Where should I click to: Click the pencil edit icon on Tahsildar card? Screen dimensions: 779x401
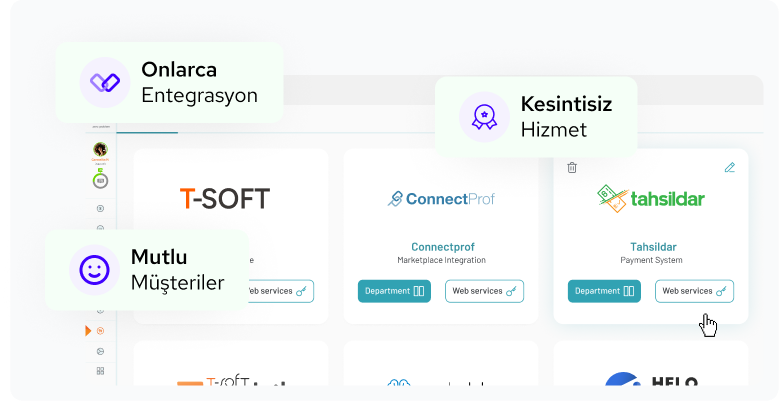click(x=729, y=168)
